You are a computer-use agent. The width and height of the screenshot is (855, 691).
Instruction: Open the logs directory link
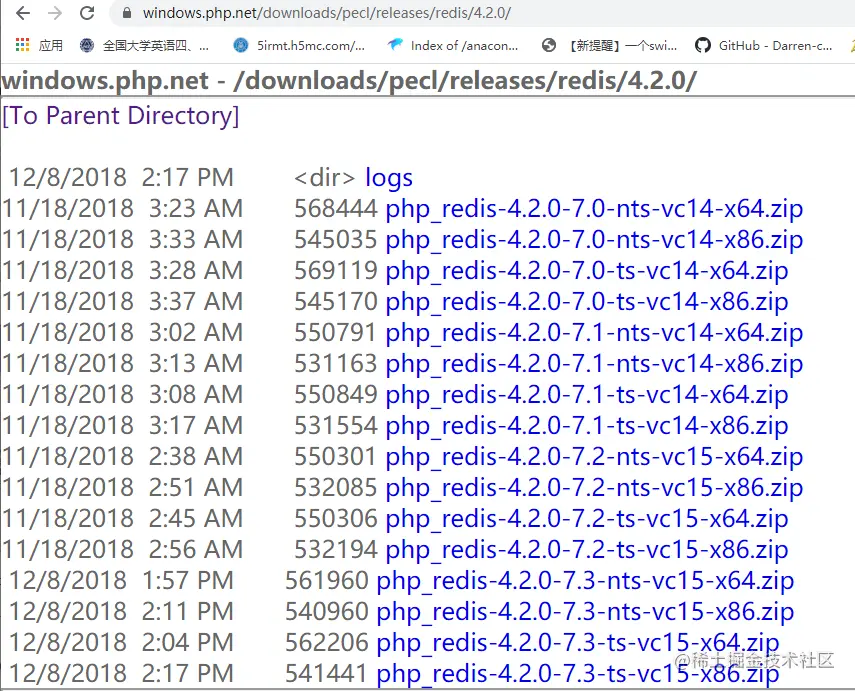tap(389, 178)
